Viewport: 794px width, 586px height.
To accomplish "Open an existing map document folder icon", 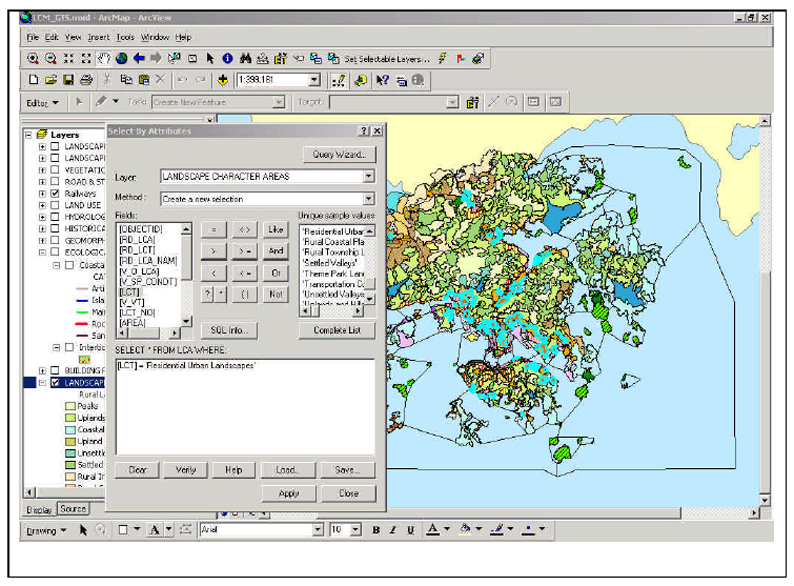I will (51, 80).
